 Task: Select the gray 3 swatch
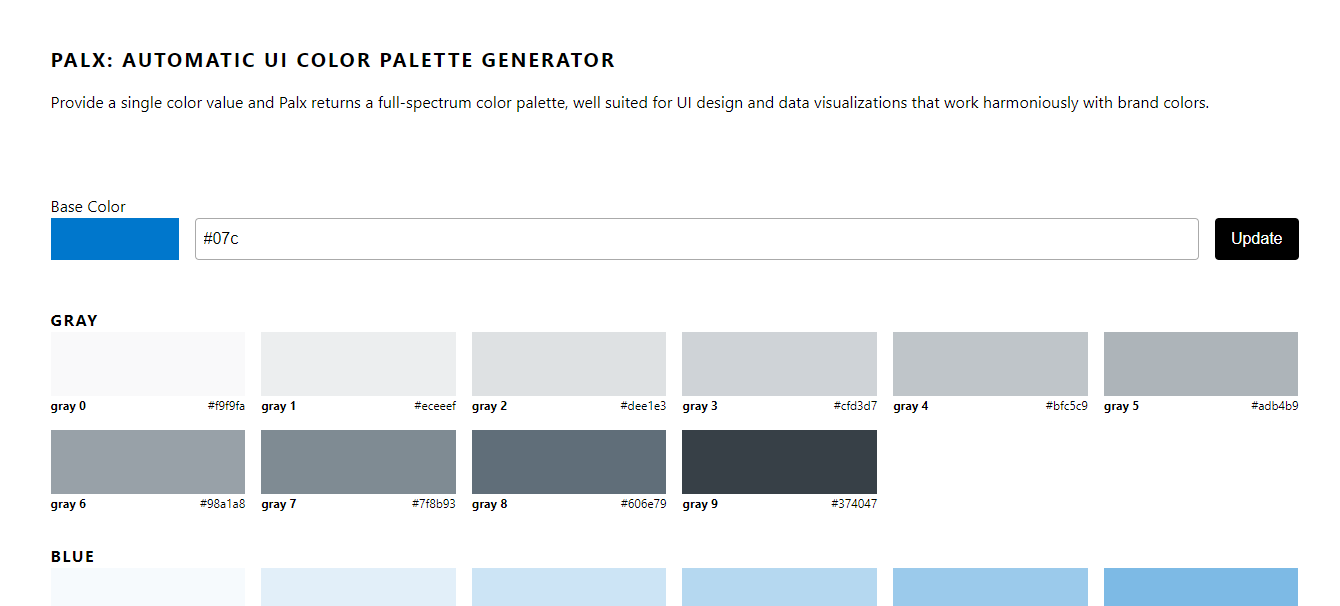(779, 362)
